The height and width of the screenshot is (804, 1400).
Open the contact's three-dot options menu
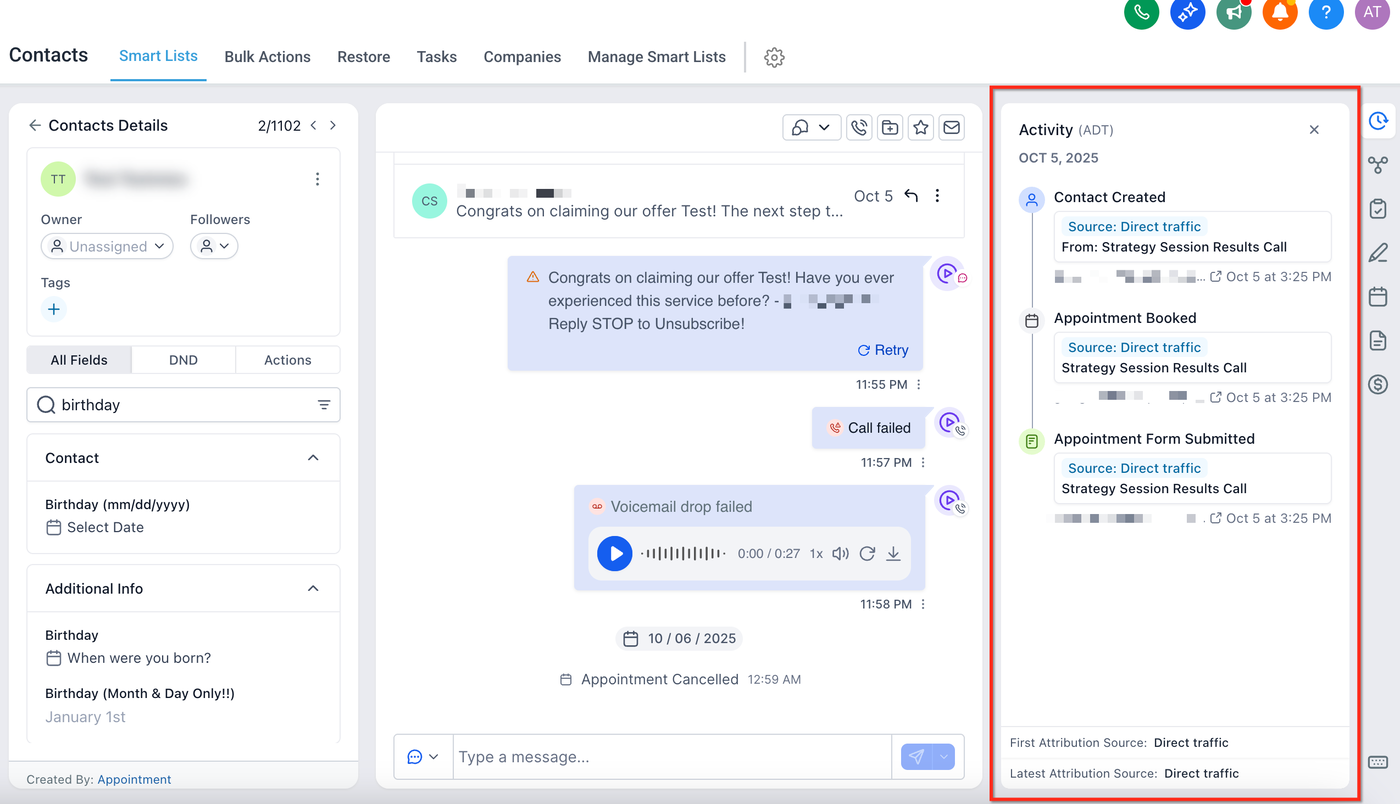(x=317, y=179)
